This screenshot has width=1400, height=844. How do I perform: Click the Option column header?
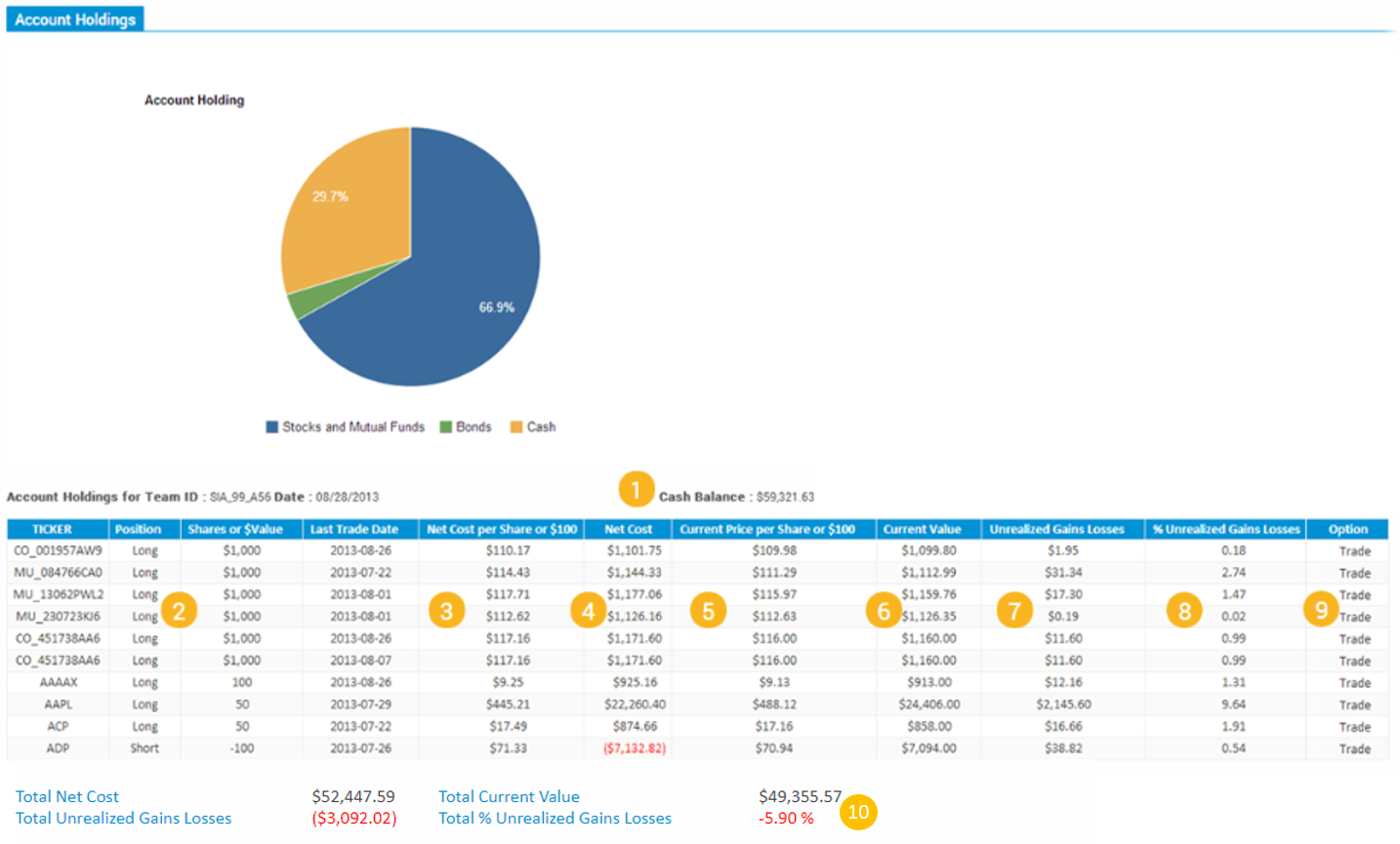(x=1348, y=529)
